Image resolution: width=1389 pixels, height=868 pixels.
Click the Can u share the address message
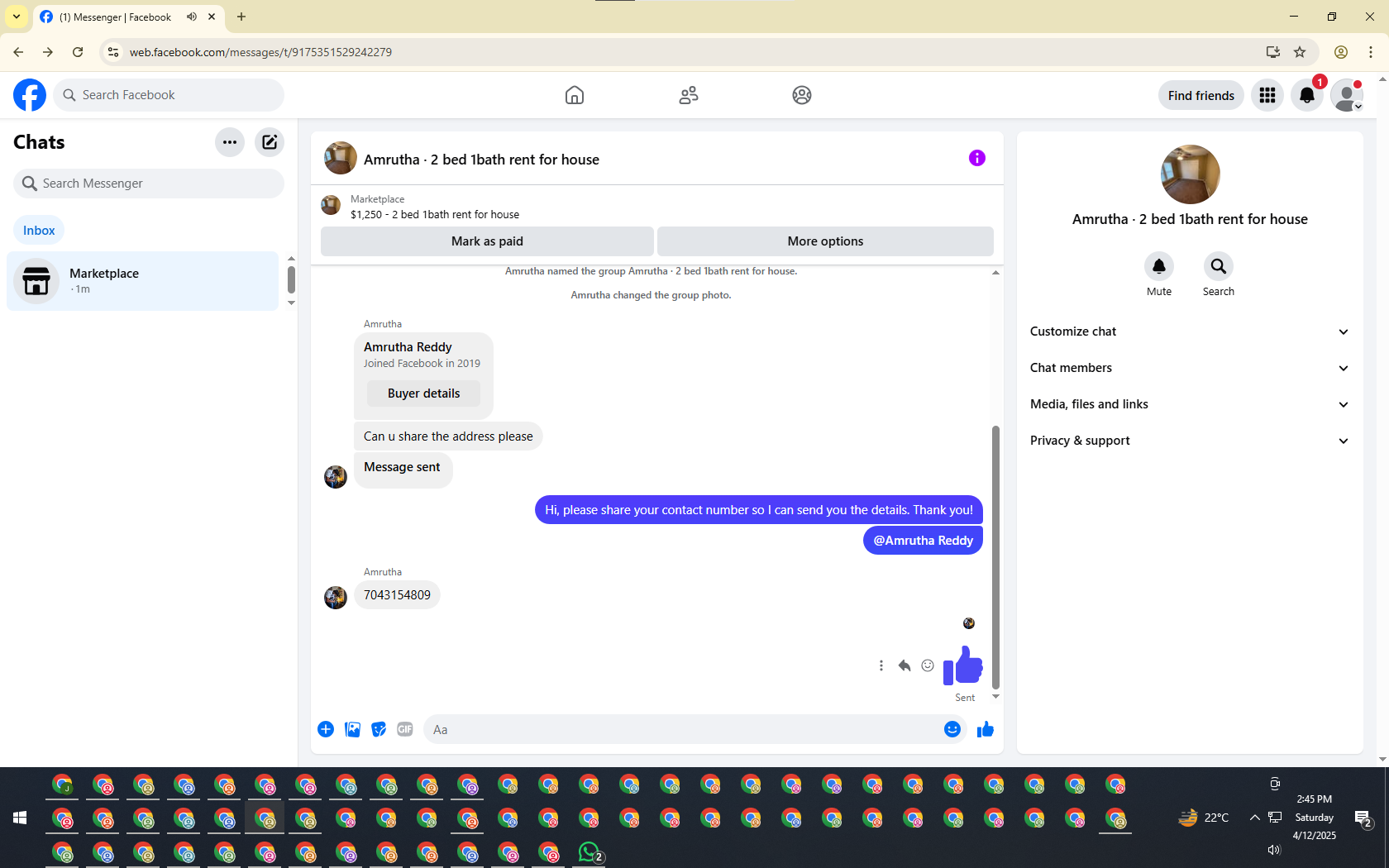(x=448, y=436)
